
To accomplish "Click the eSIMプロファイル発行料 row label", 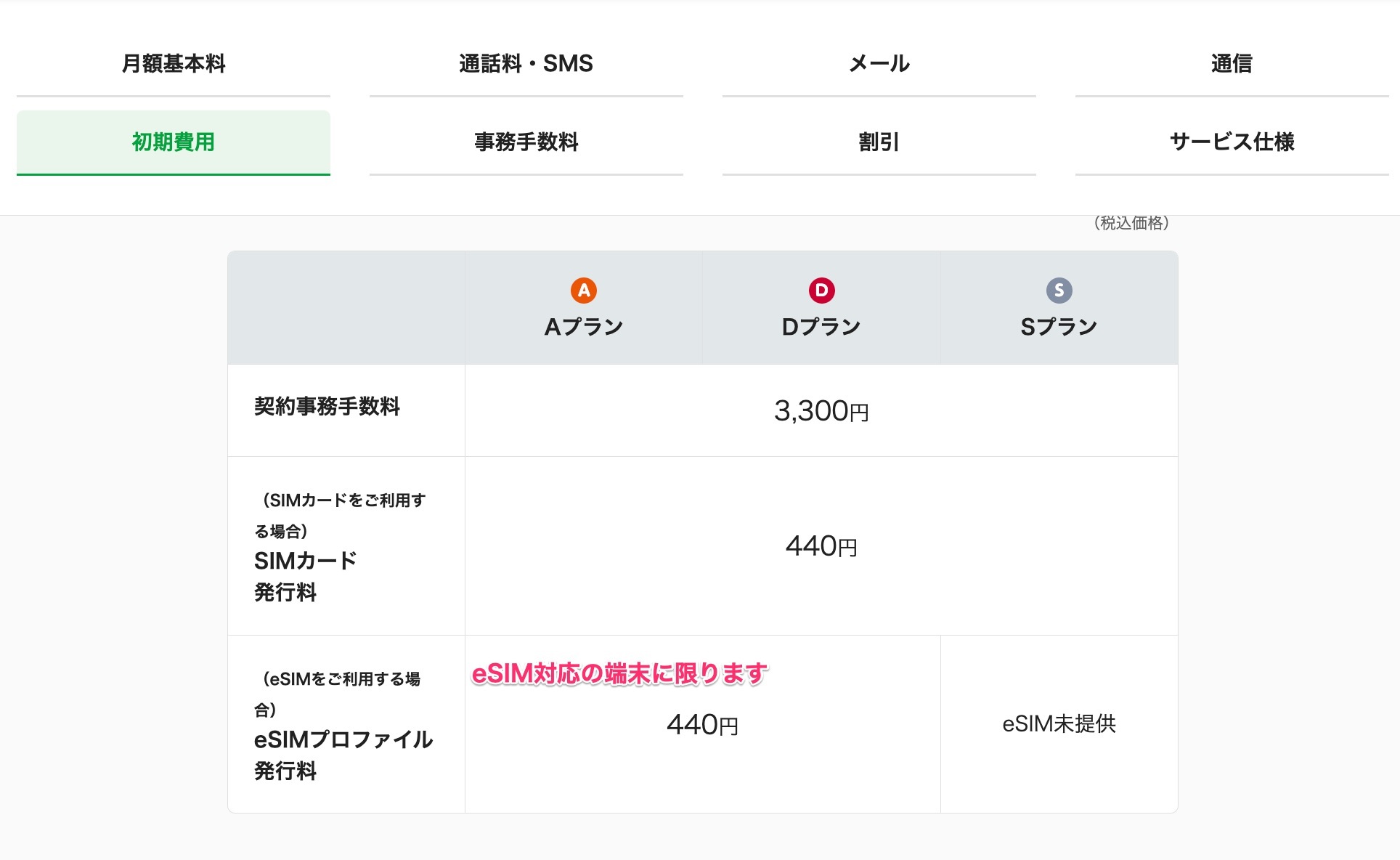I will click(343, 754).
